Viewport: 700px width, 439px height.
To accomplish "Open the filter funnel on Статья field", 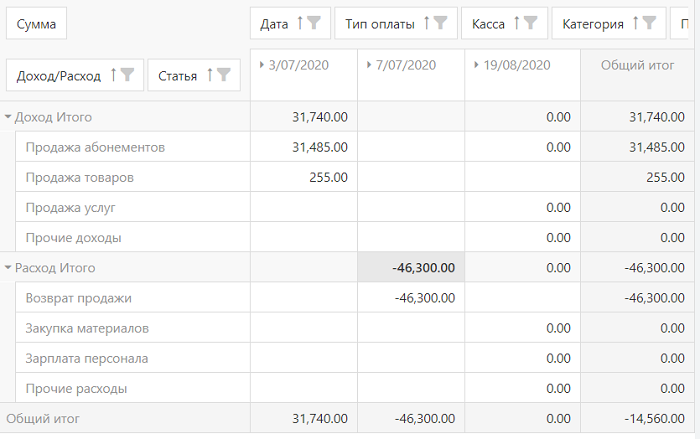I will (223, 75).
